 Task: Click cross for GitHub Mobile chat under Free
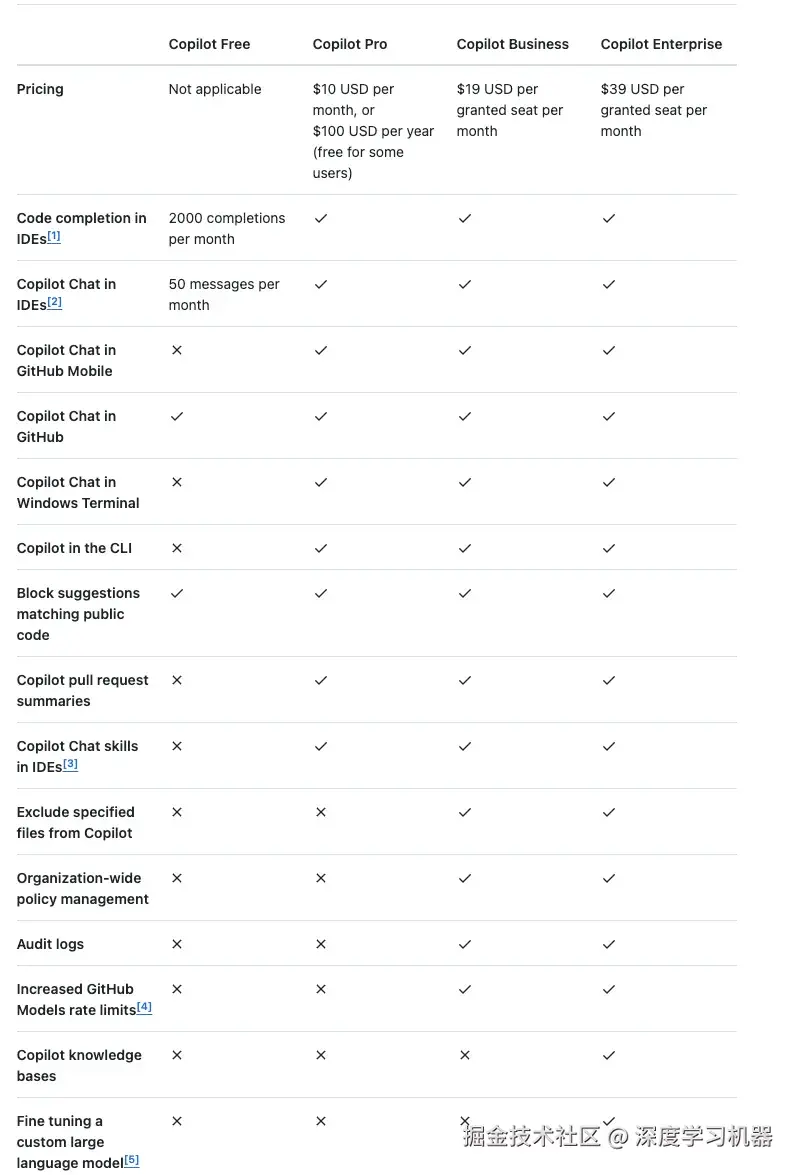click(177, 350)
